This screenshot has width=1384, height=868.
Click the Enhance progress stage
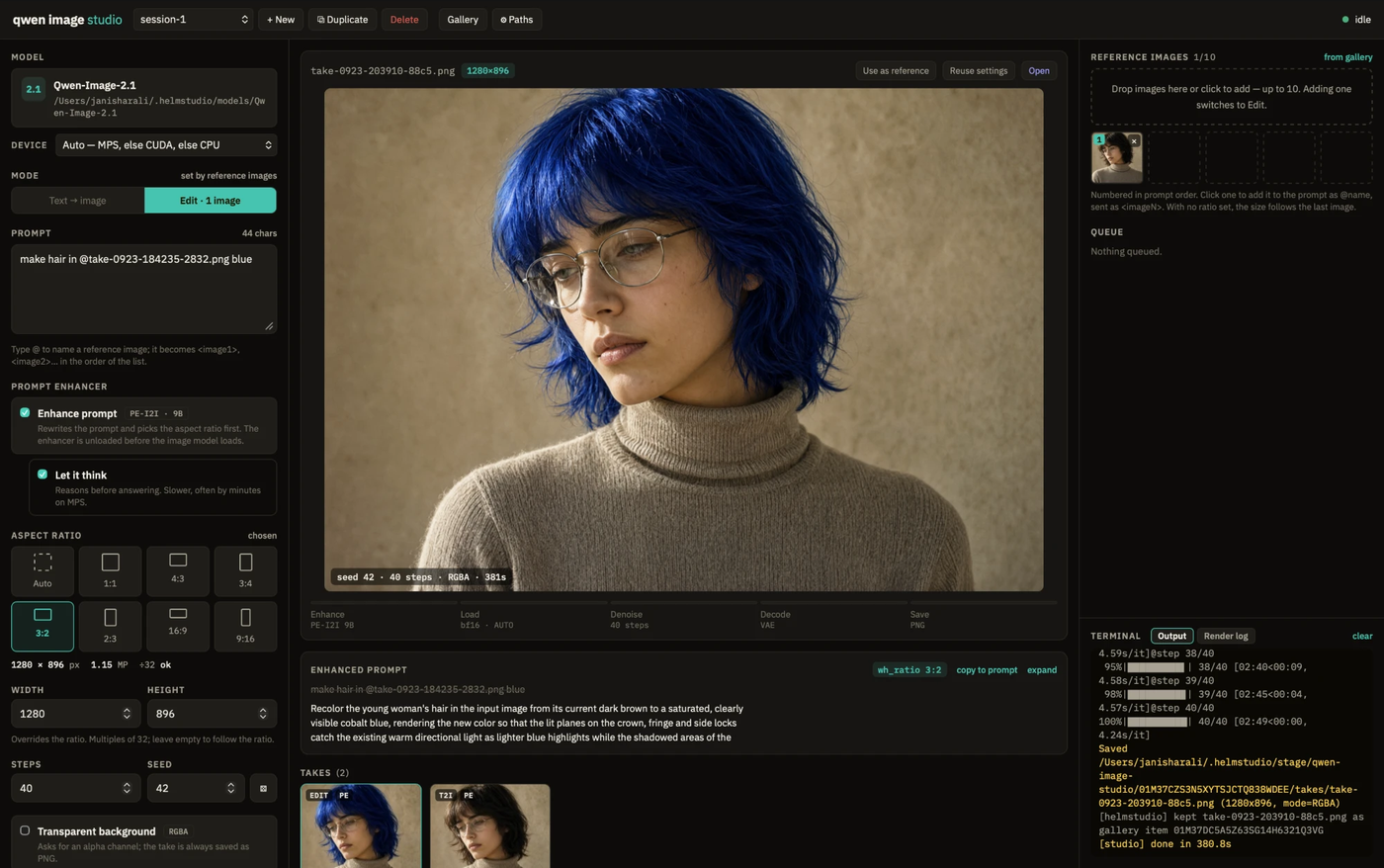pos(384,616)
